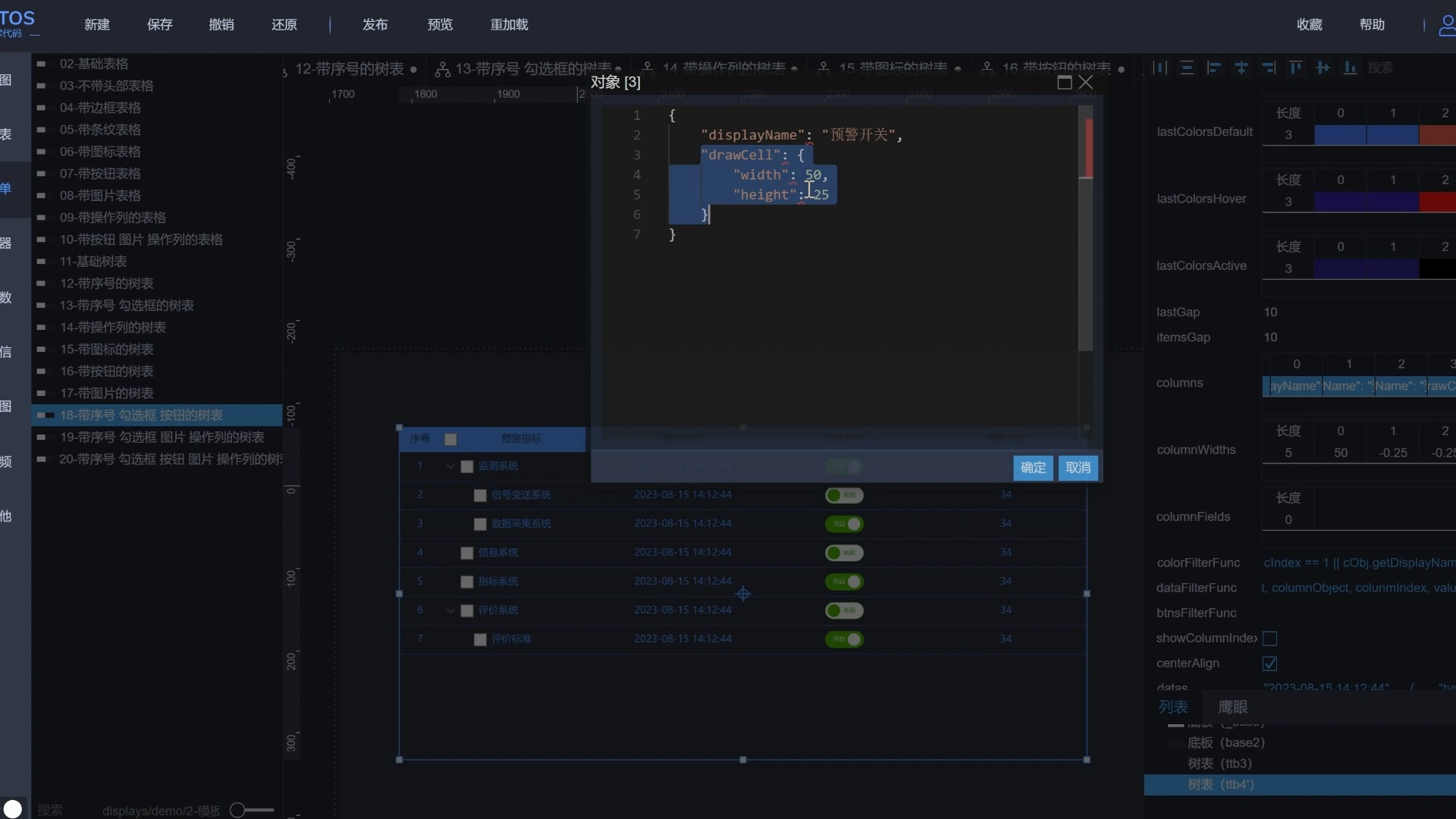The height and width of the screenshot is (819, 1456).
Task: Toggle the switch in row 7 评价标准
Action: 844,639
